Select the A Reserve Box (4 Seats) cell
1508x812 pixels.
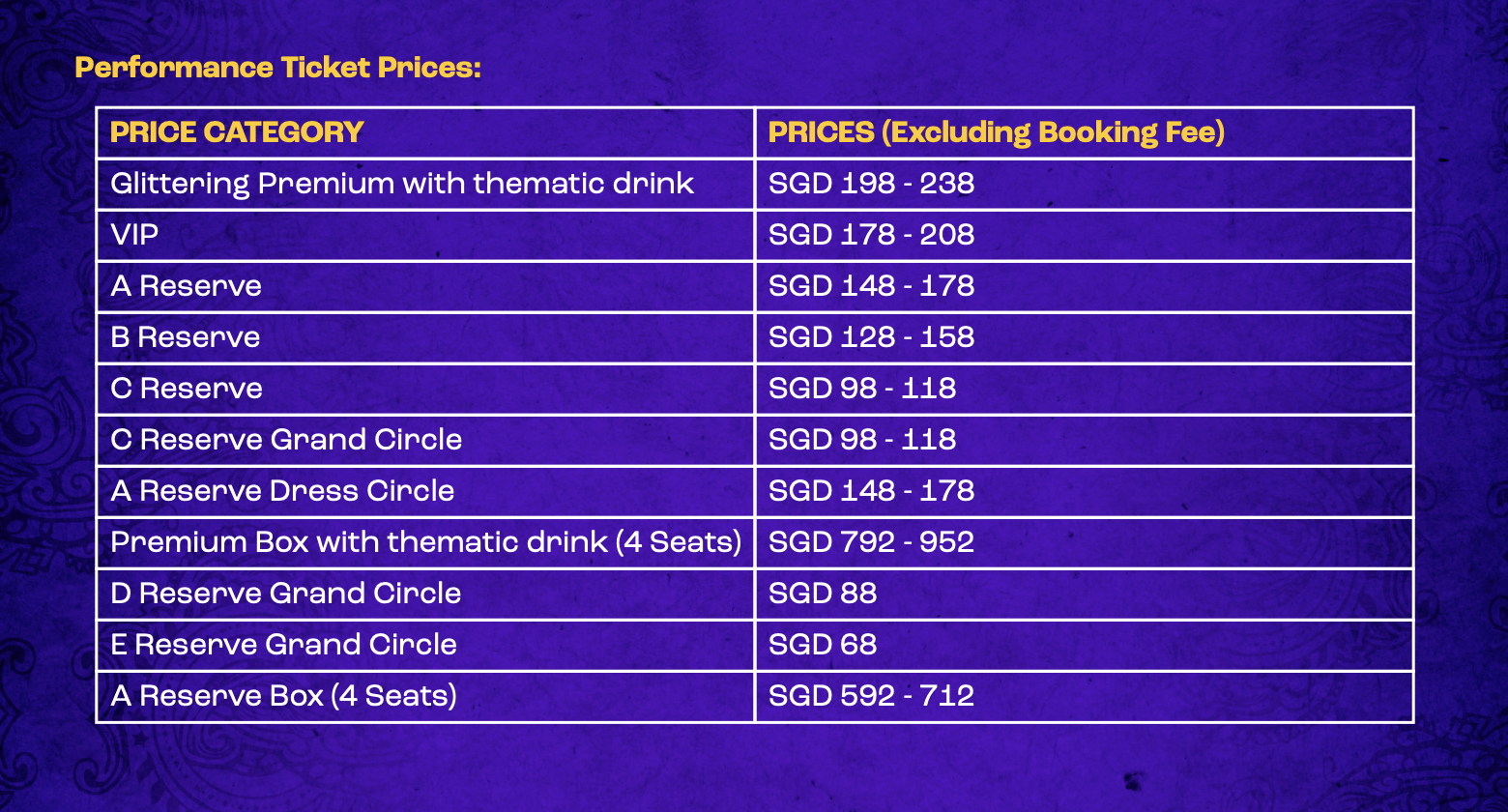pos(283,696)
